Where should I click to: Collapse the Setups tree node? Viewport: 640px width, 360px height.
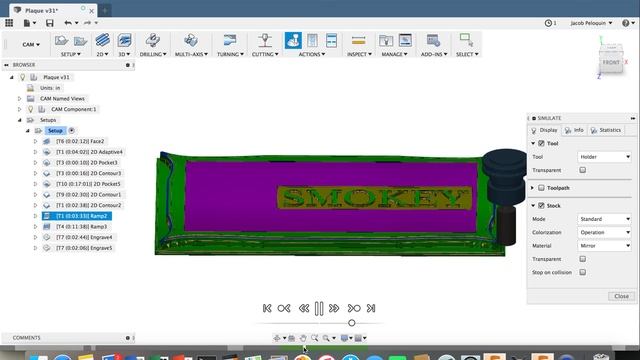pyautogui.click(x=19, y=120)
